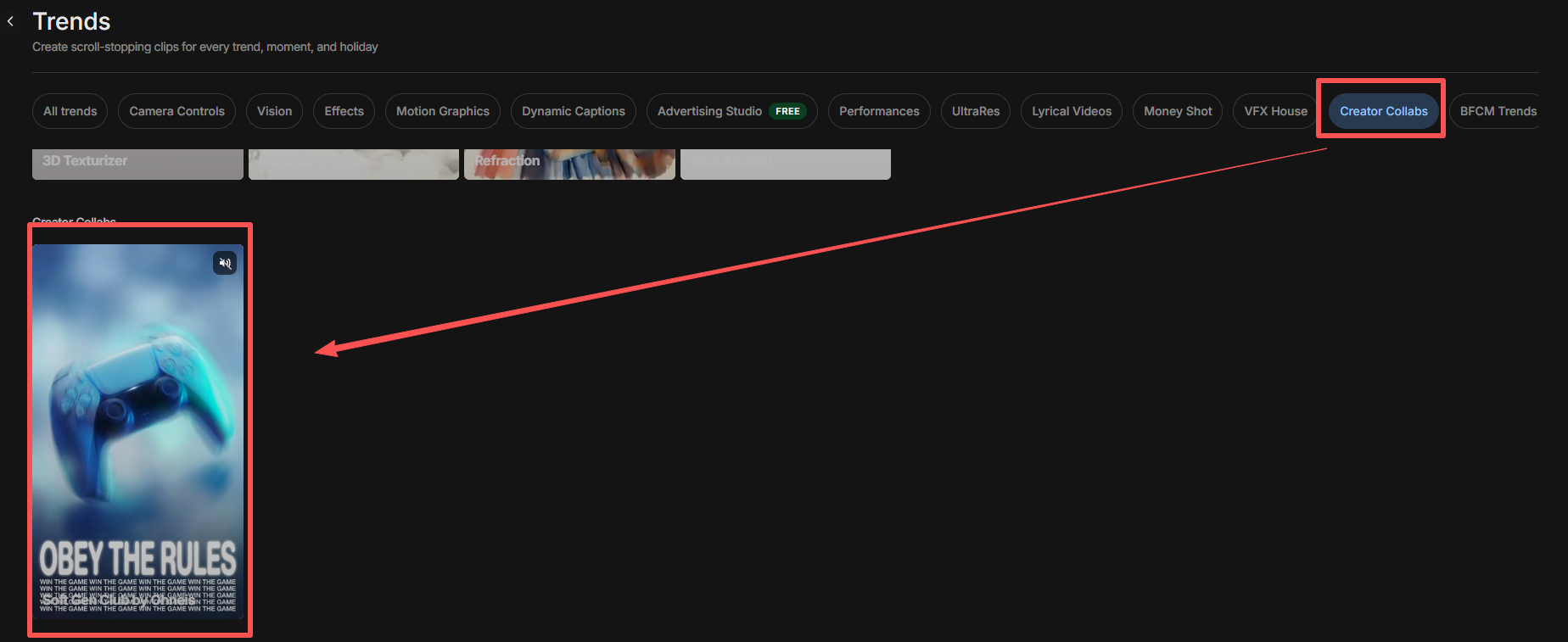Switch to the Vision tab
The image size is (1568, 642).
(x=274, y=111)
